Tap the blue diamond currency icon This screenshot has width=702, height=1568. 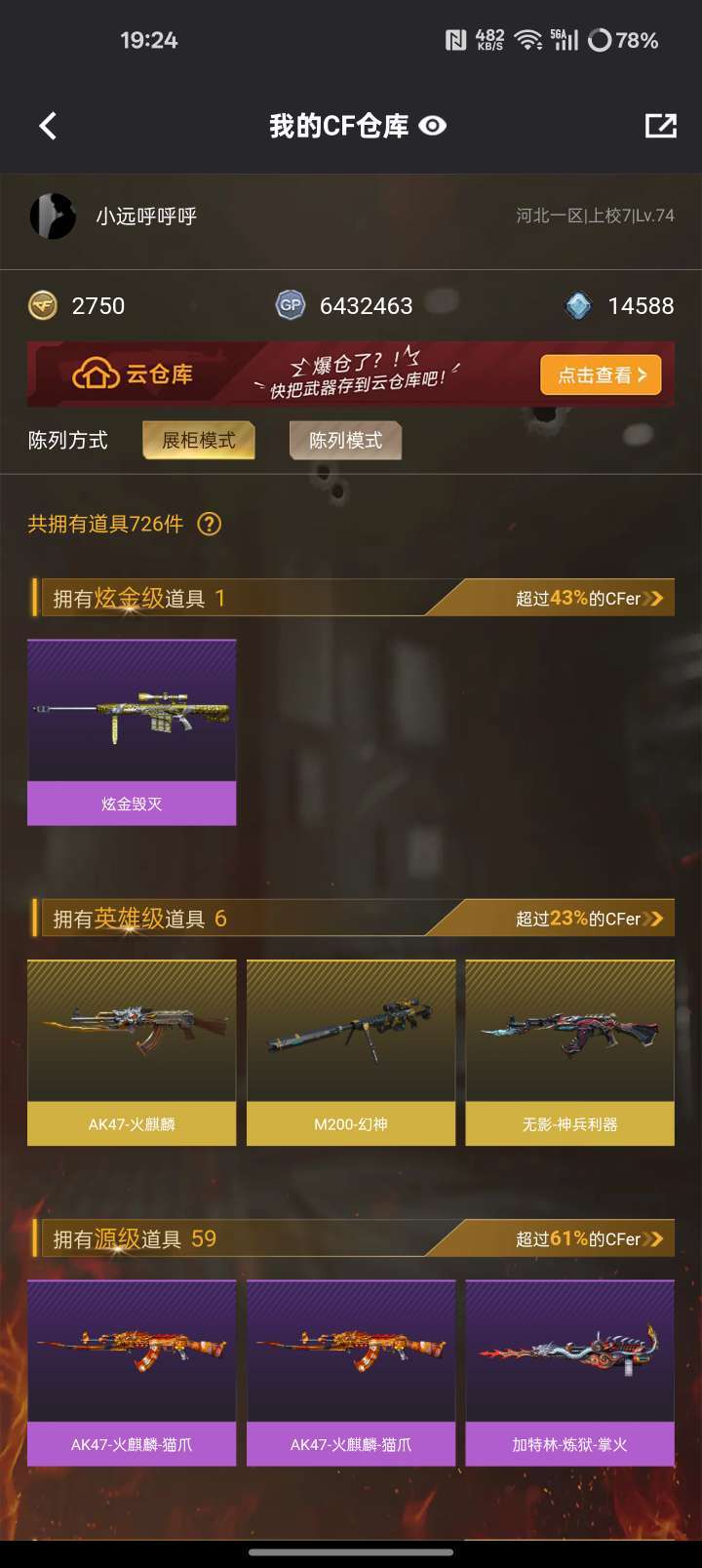(x=578, y=306)
